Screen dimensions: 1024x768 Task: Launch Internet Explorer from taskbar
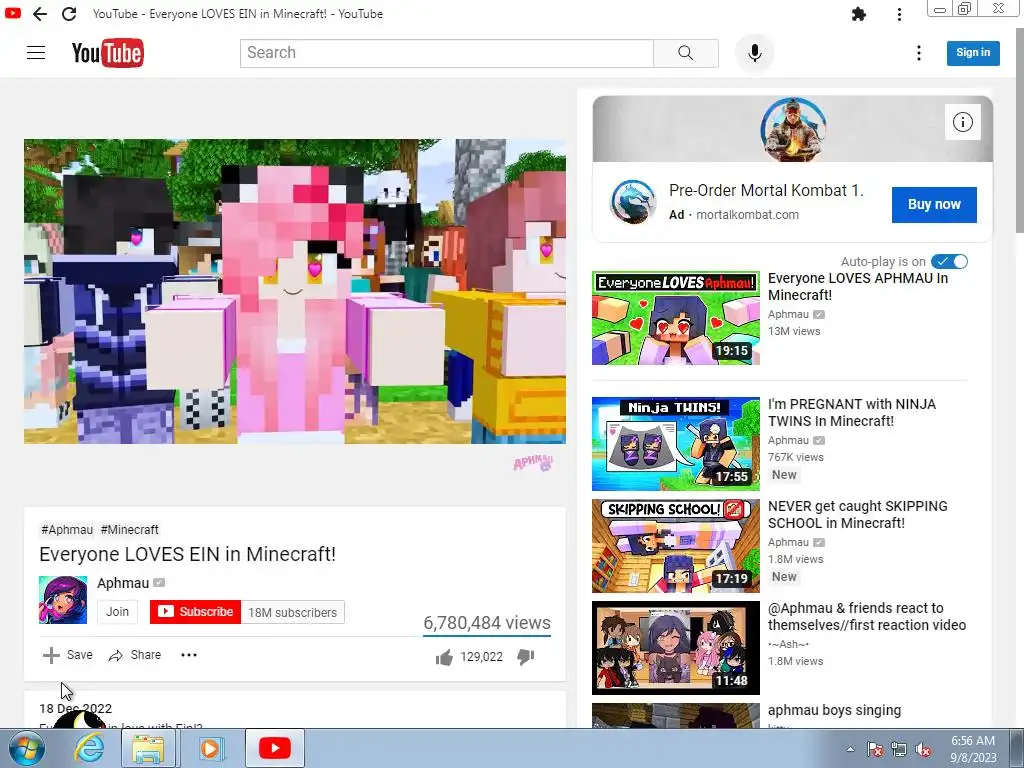(89, 748)
